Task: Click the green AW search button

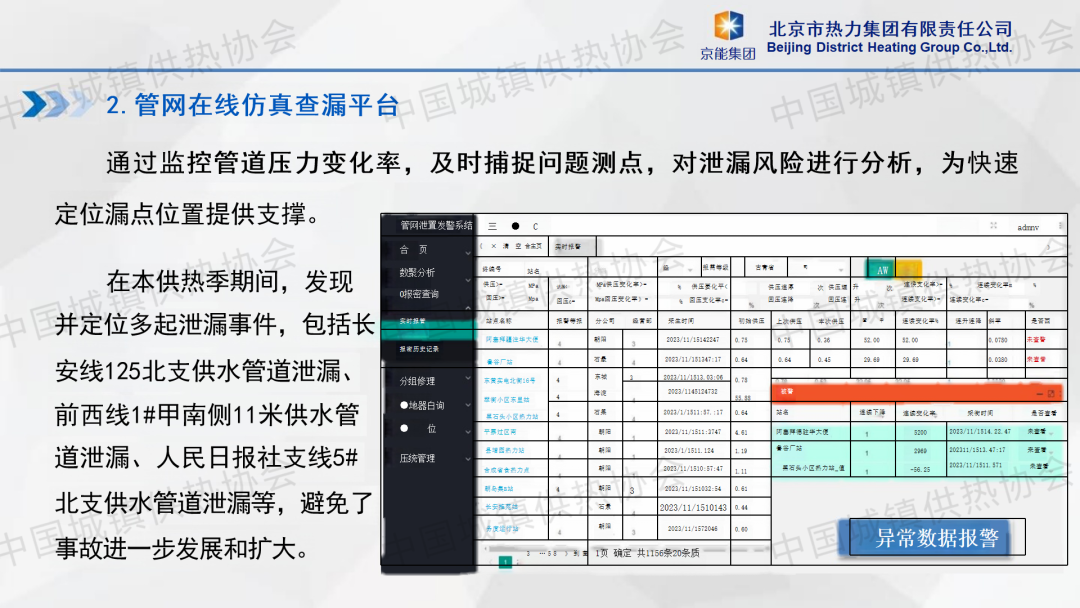Action: pyautogui.click(x=881, y=269)
